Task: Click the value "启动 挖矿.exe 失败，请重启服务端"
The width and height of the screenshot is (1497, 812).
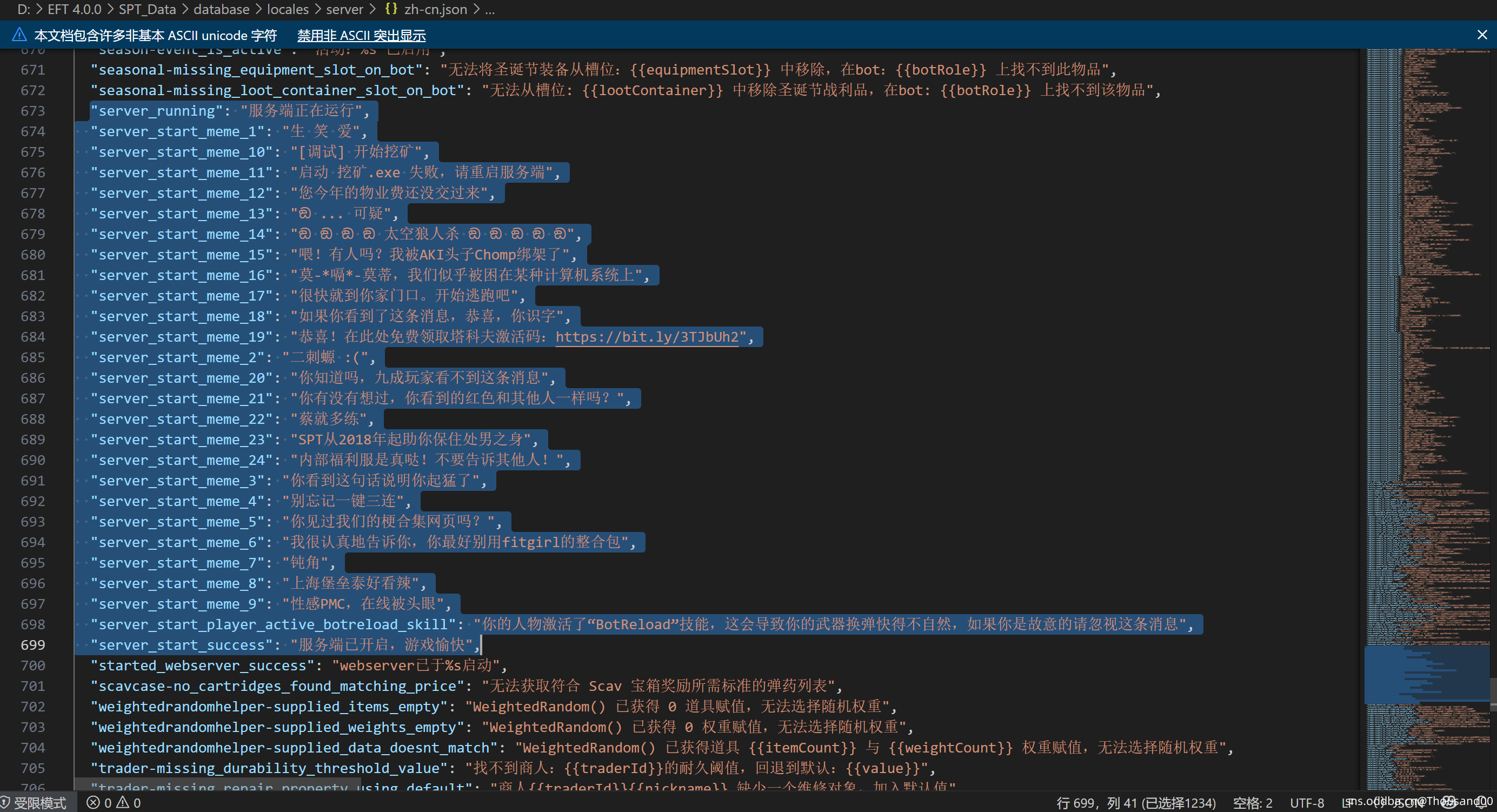Action: point(421,172)
